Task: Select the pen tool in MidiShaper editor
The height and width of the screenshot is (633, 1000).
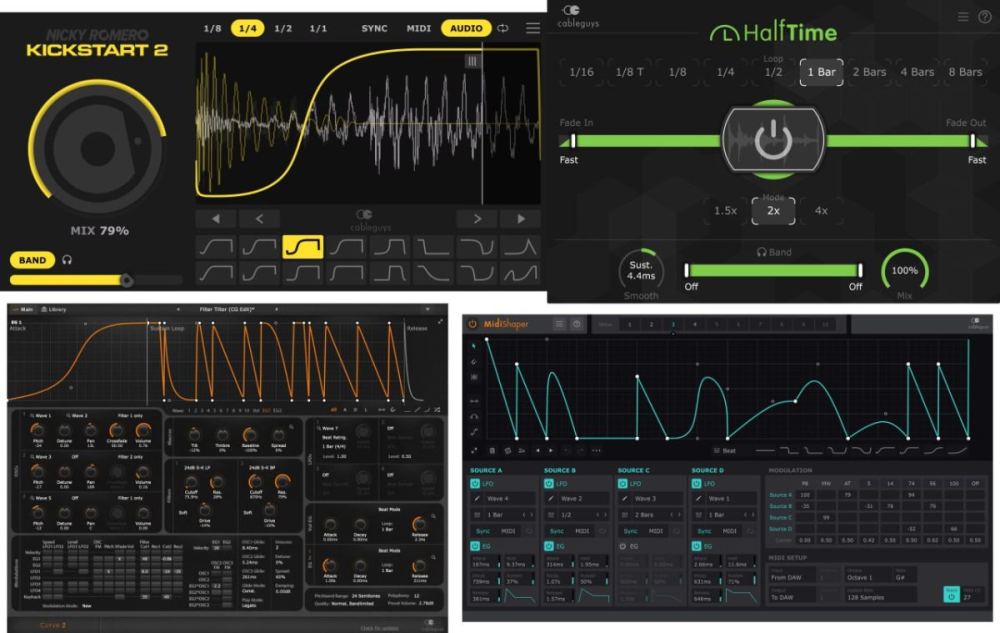Action: pos(474,361)
